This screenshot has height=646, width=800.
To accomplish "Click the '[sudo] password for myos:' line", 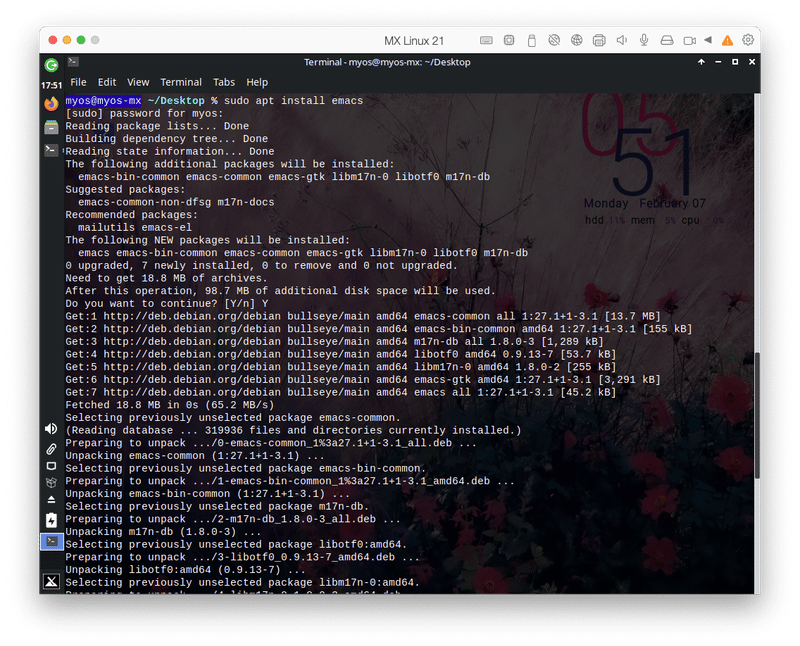I will point(144,114).
